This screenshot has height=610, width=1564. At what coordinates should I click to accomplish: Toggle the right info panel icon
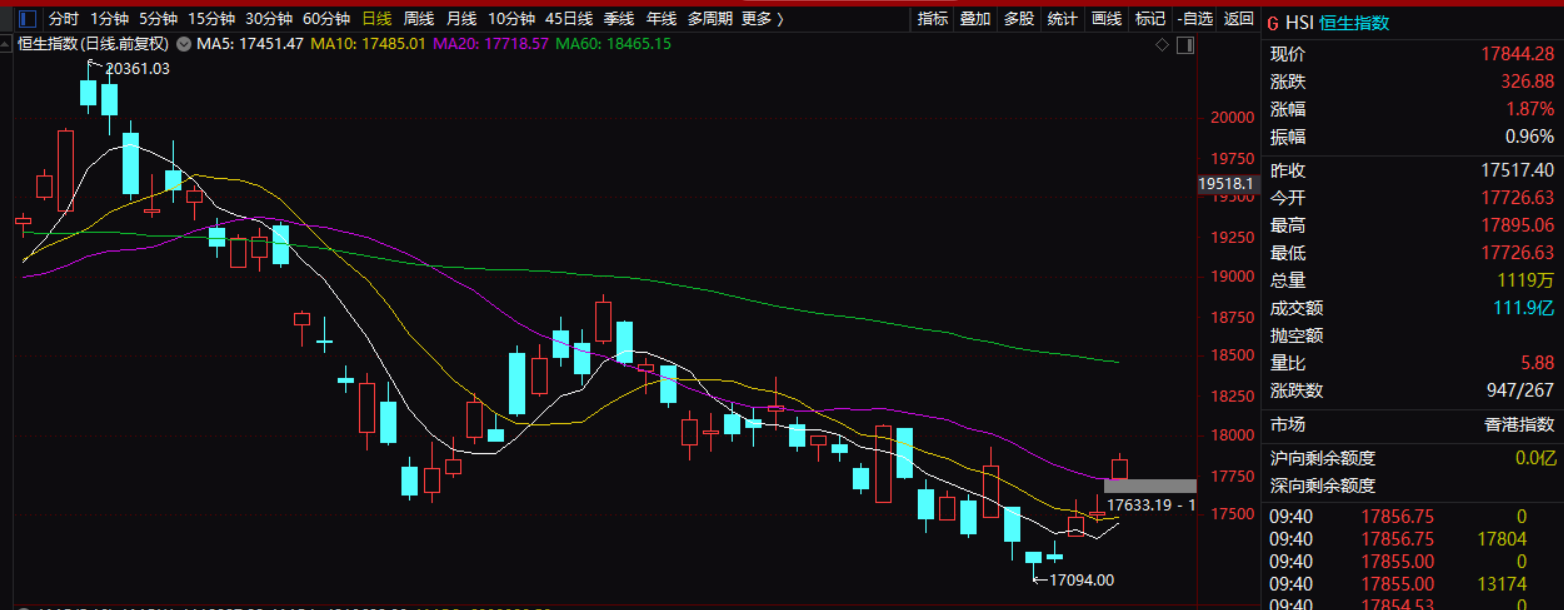point(1185,45)
